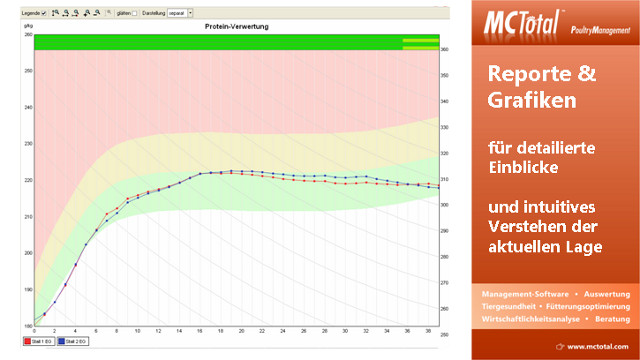
Task: Click the 38 label on the x-axis
Action: pos(428,331)
